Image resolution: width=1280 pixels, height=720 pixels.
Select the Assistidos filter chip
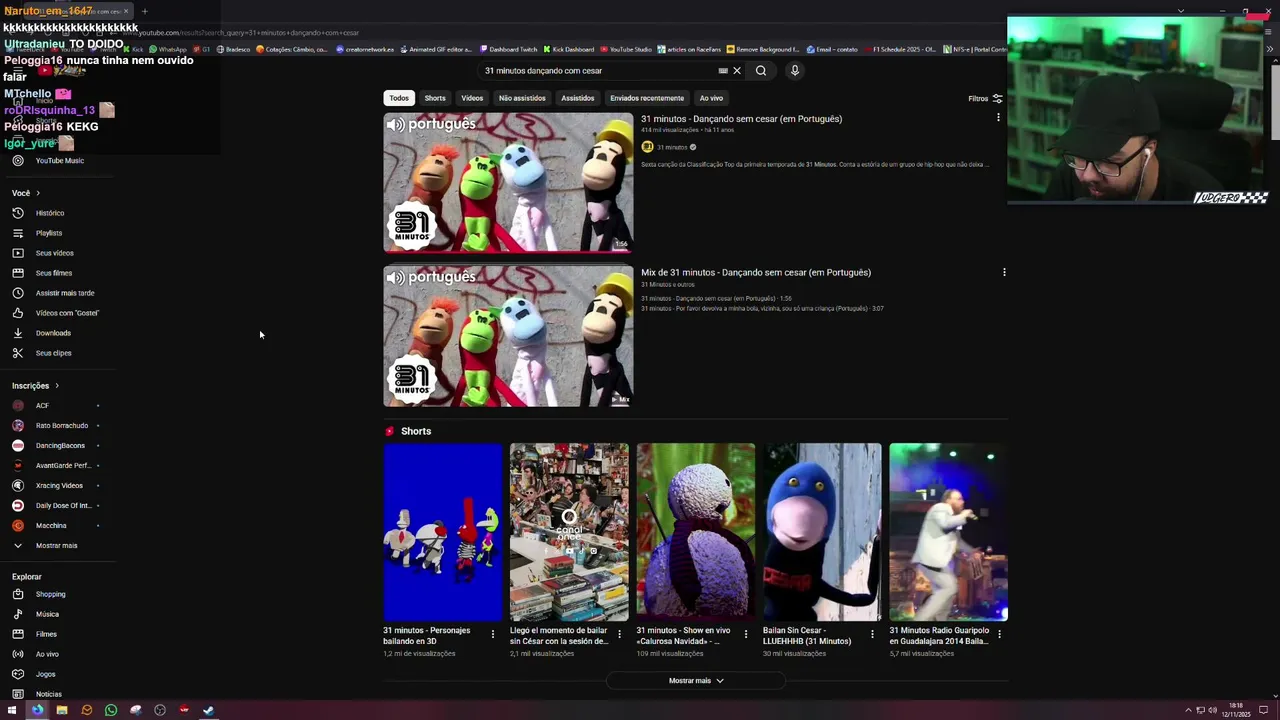pyautogui.click(x=577, y=98)
